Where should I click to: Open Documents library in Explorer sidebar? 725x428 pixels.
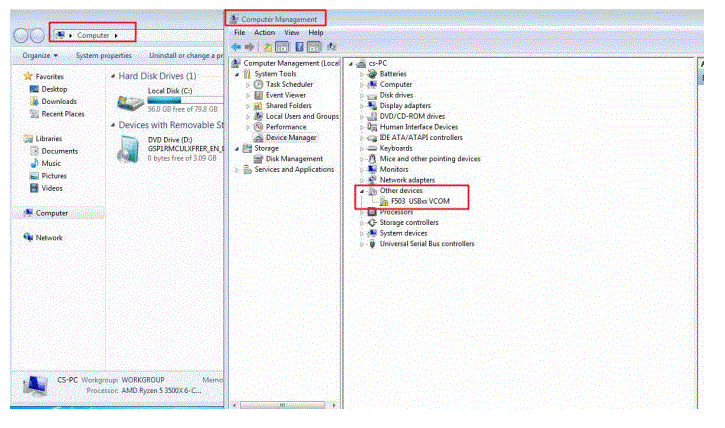pyautogui.click(x=60, y=151)
